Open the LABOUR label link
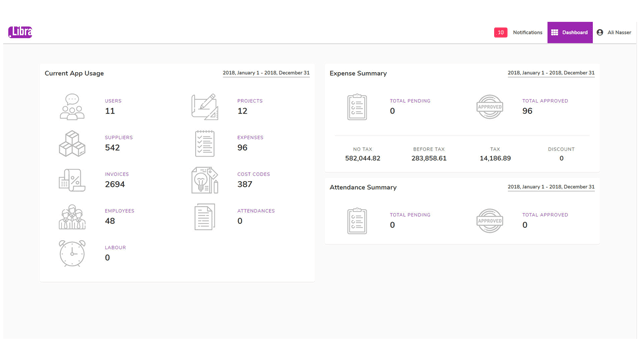The image size is (640, 360). point(115,247)
